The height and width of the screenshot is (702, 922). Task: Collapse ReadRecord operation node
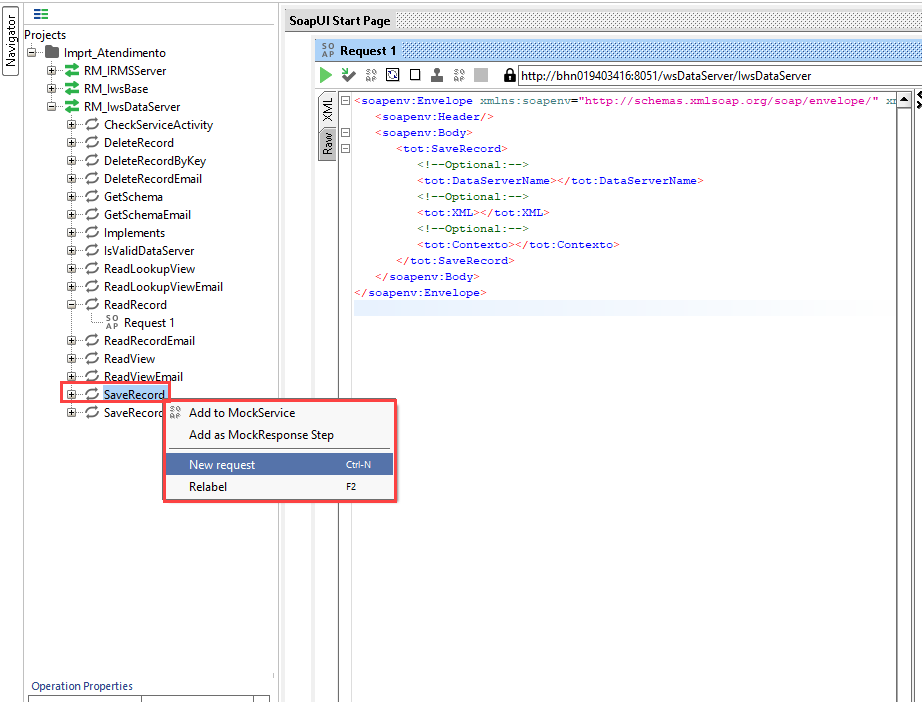[x=71, y=305]
